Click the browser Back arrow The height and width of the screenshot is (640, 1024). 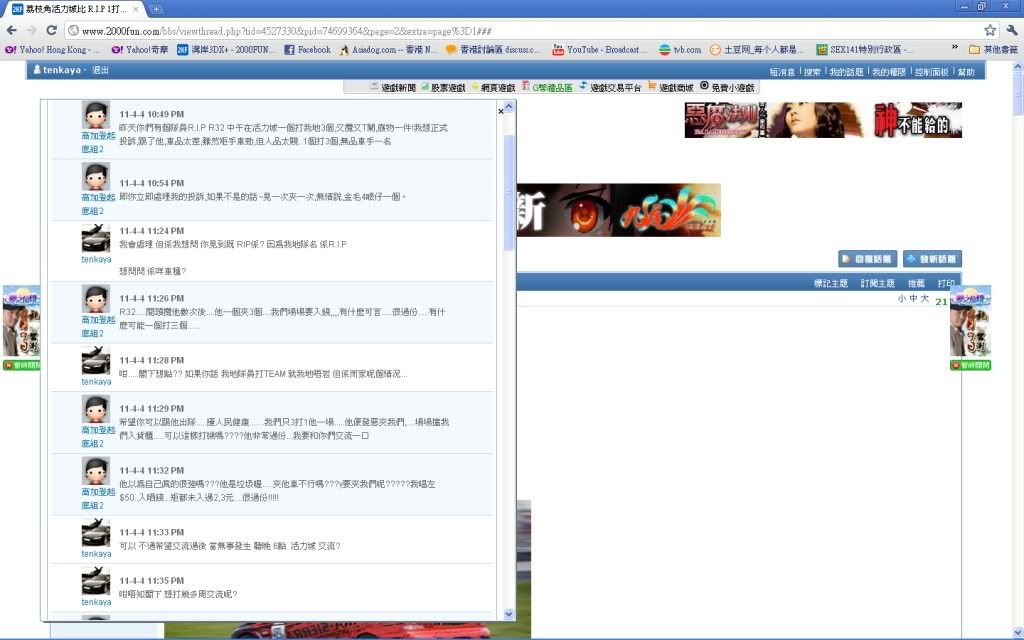click(12, 31)
